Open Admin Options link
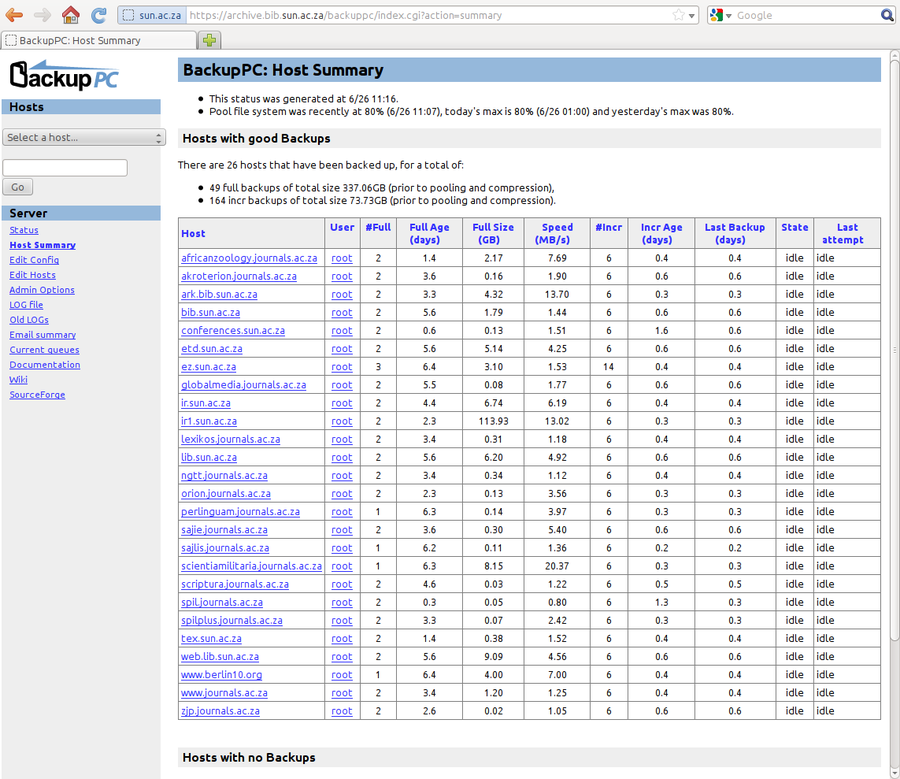 (x=42, y=290)
